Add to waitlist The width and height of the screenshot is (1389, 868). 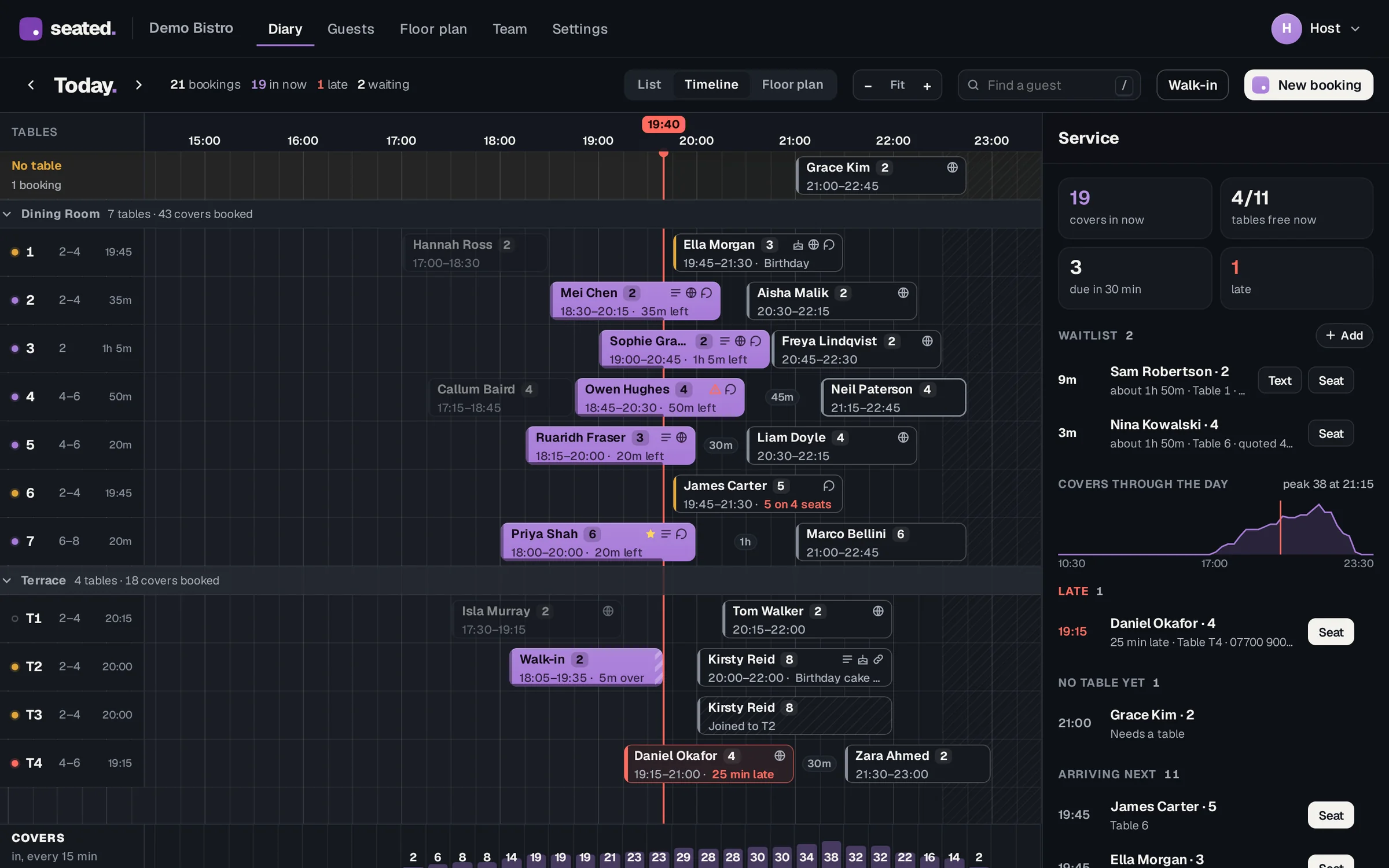(1344, 335)
